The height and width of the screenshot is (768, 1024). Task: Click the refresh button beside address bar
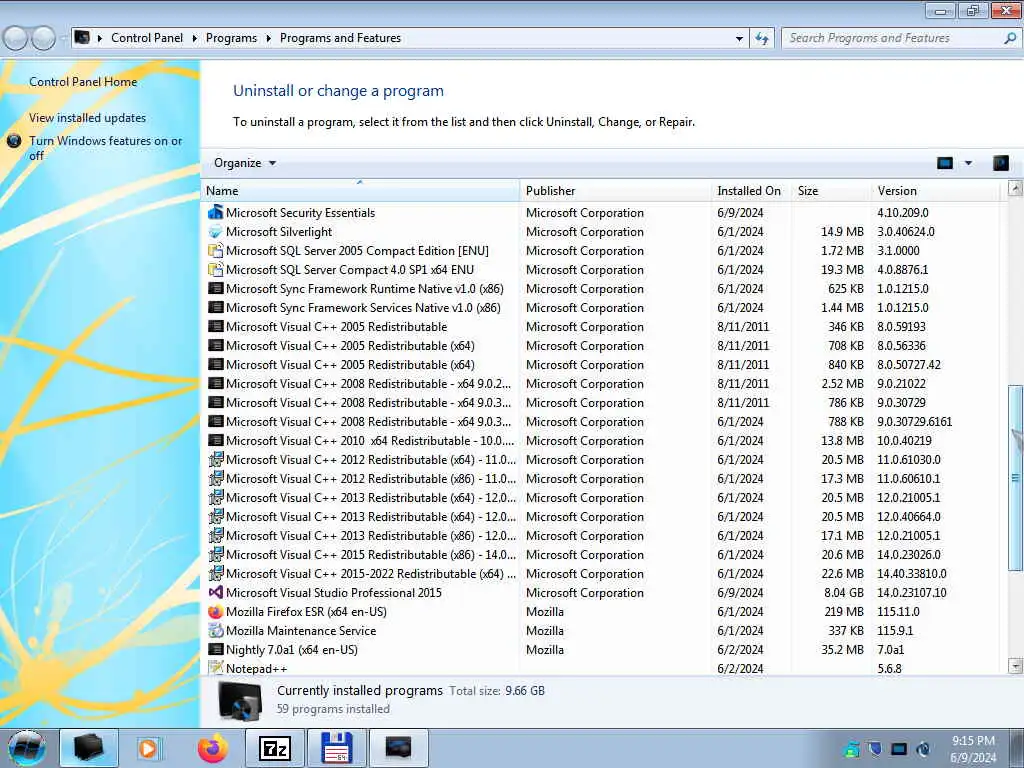point(762,38)
